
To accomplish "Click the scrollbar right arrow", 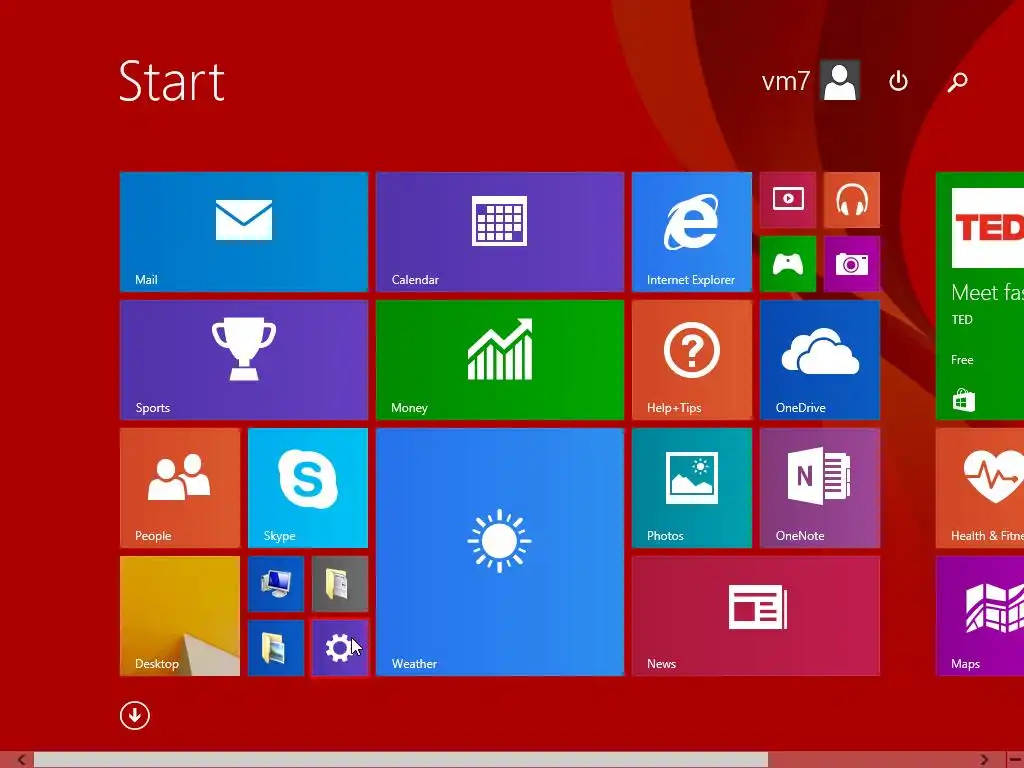I will coord(984,760).
